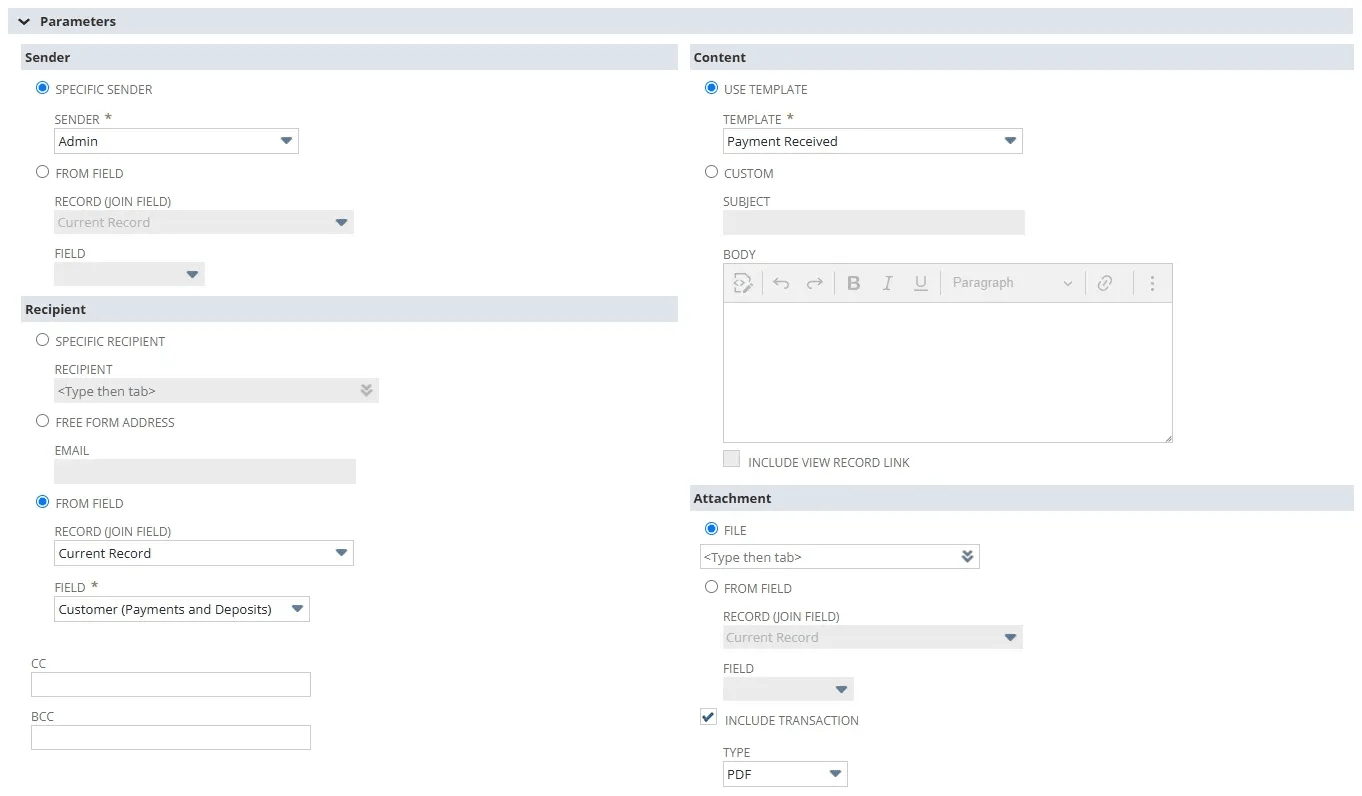The width and height of the screenshot is (1362, 796).
Task: Open the Template dropdown showing Payment Received
Action: [x=872, y=141]
